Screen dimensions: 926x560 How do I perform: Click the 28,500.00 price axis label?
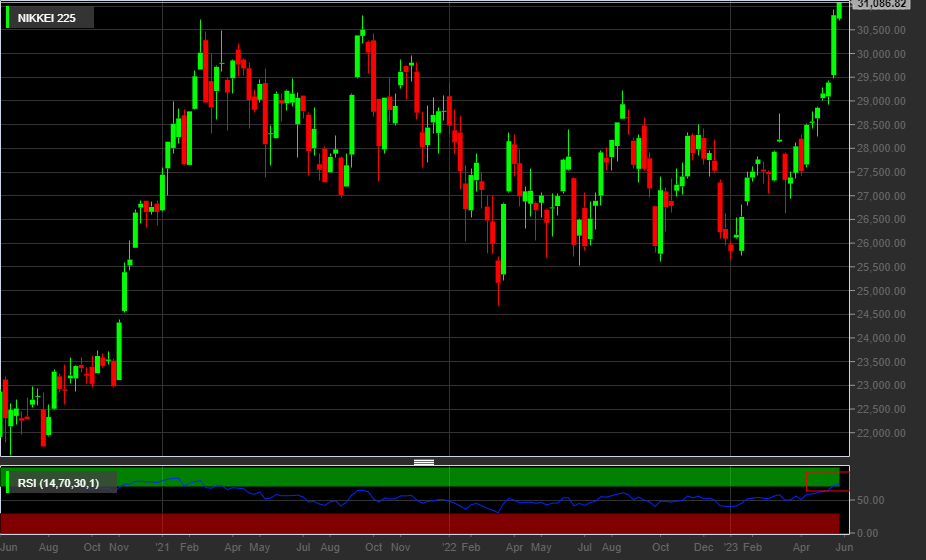881,125
